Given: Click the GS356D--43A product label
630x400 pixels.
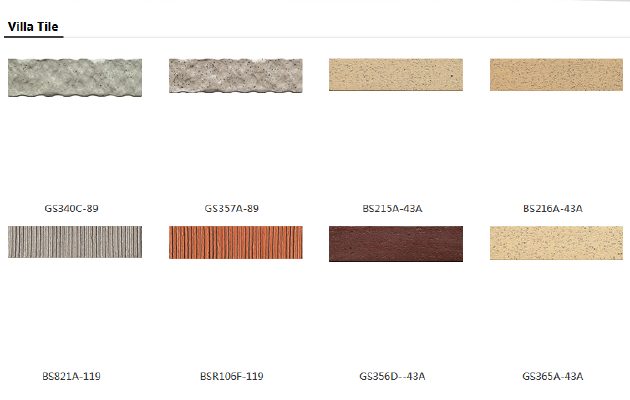Looking at the screenshot, I should (392, 376).
